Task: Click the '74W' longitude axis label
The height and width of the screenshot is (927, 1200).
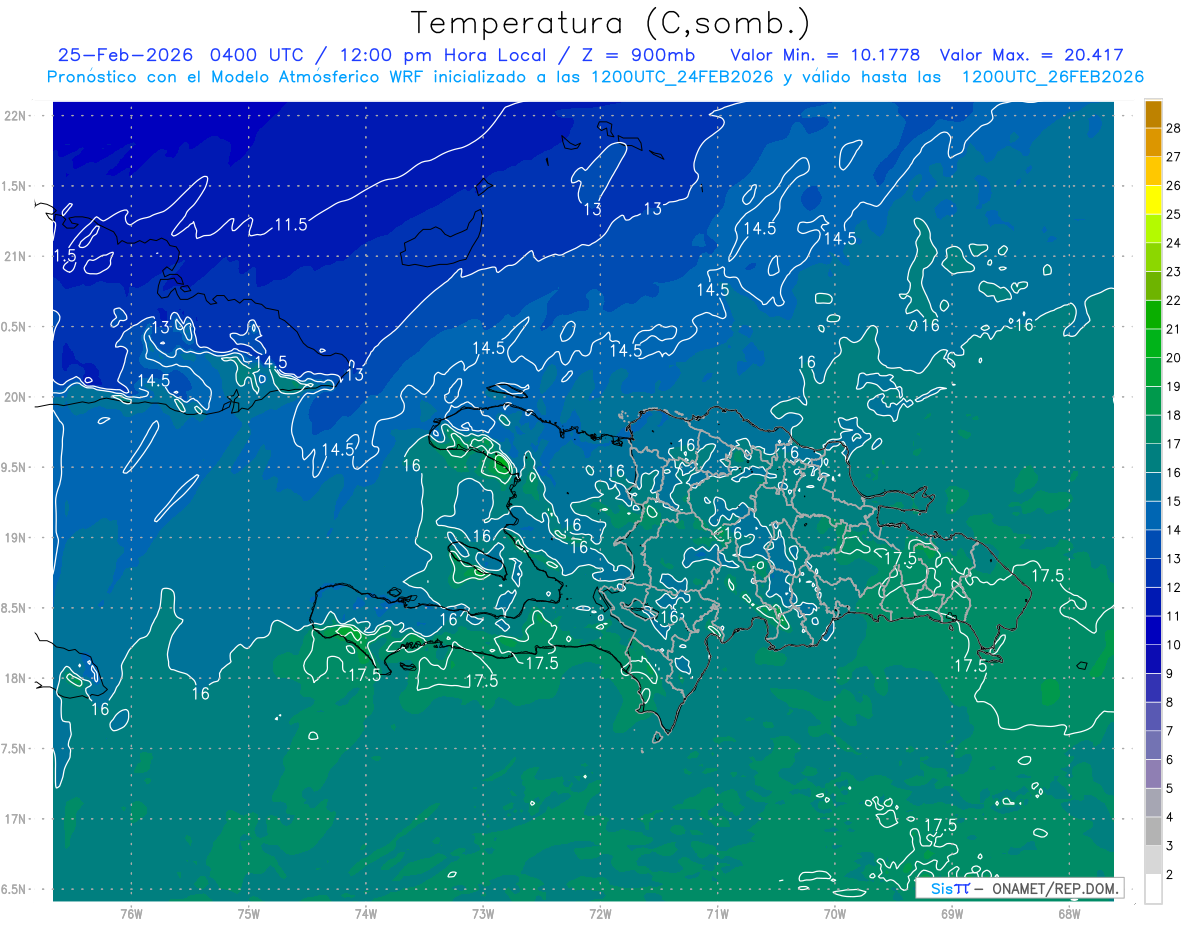Action: pyautogui.click(x=365, y=913)
